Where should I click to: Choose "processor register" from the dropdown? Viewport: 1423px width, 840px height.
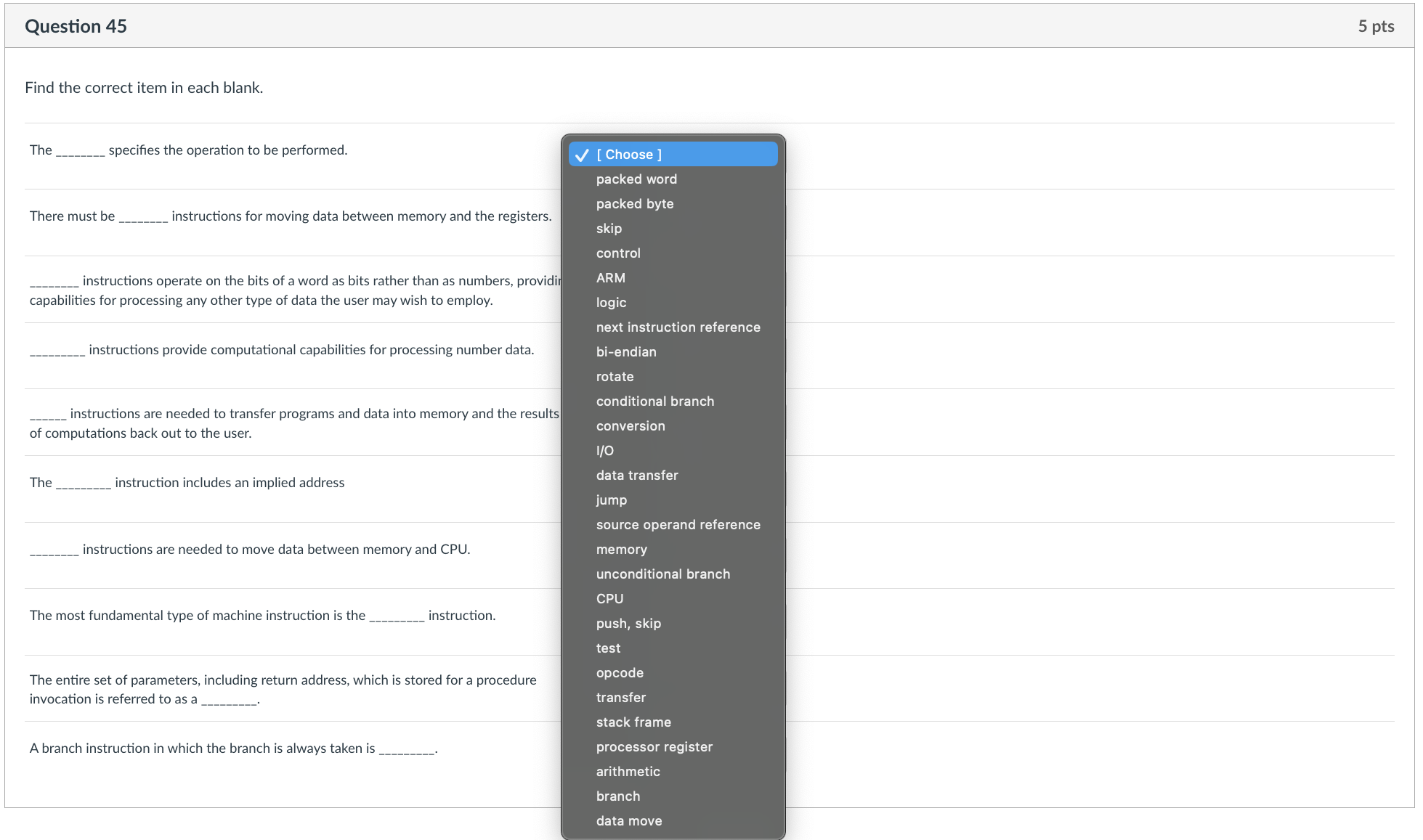coord(654,746)
